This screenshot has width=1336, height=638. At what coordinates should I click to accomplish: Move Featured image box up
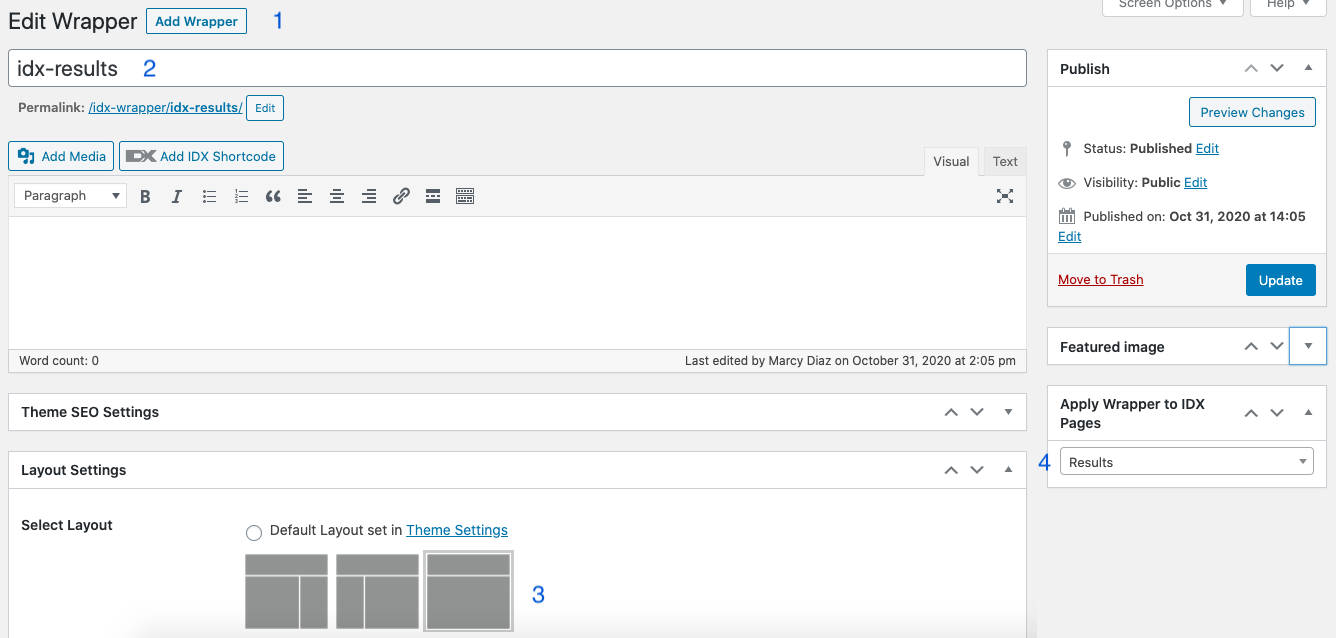click(x=1251, y=346)
